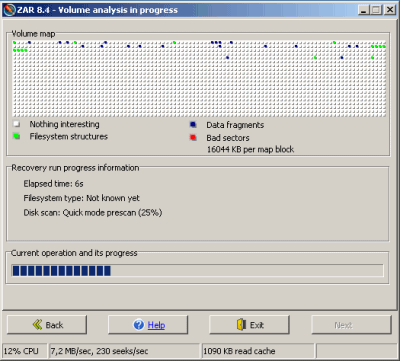Click the current operation progress bar
The width and height of the screenshot is (400, 361).
tap(197, 271)
